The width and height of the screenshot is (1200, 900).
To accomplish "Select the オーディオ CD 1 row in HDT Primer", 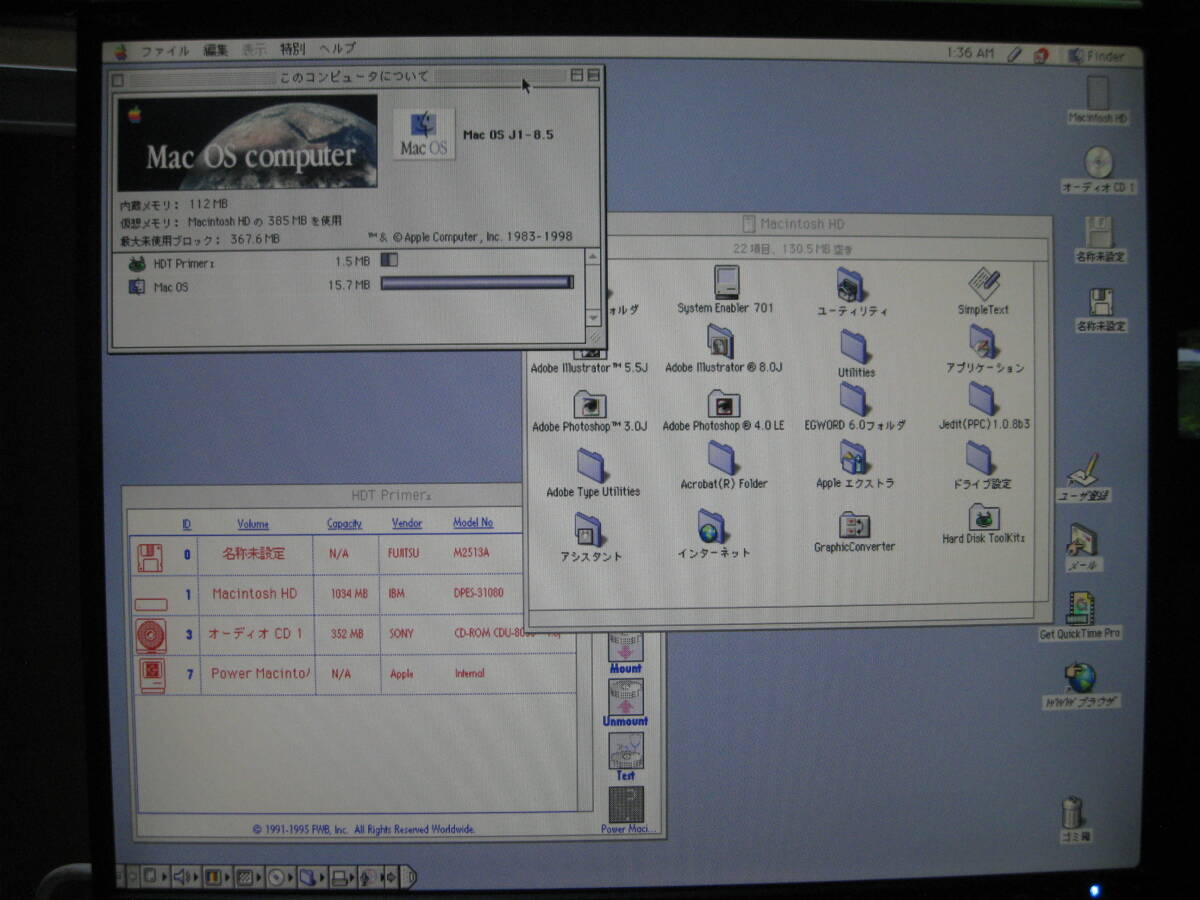I will 353,635.
